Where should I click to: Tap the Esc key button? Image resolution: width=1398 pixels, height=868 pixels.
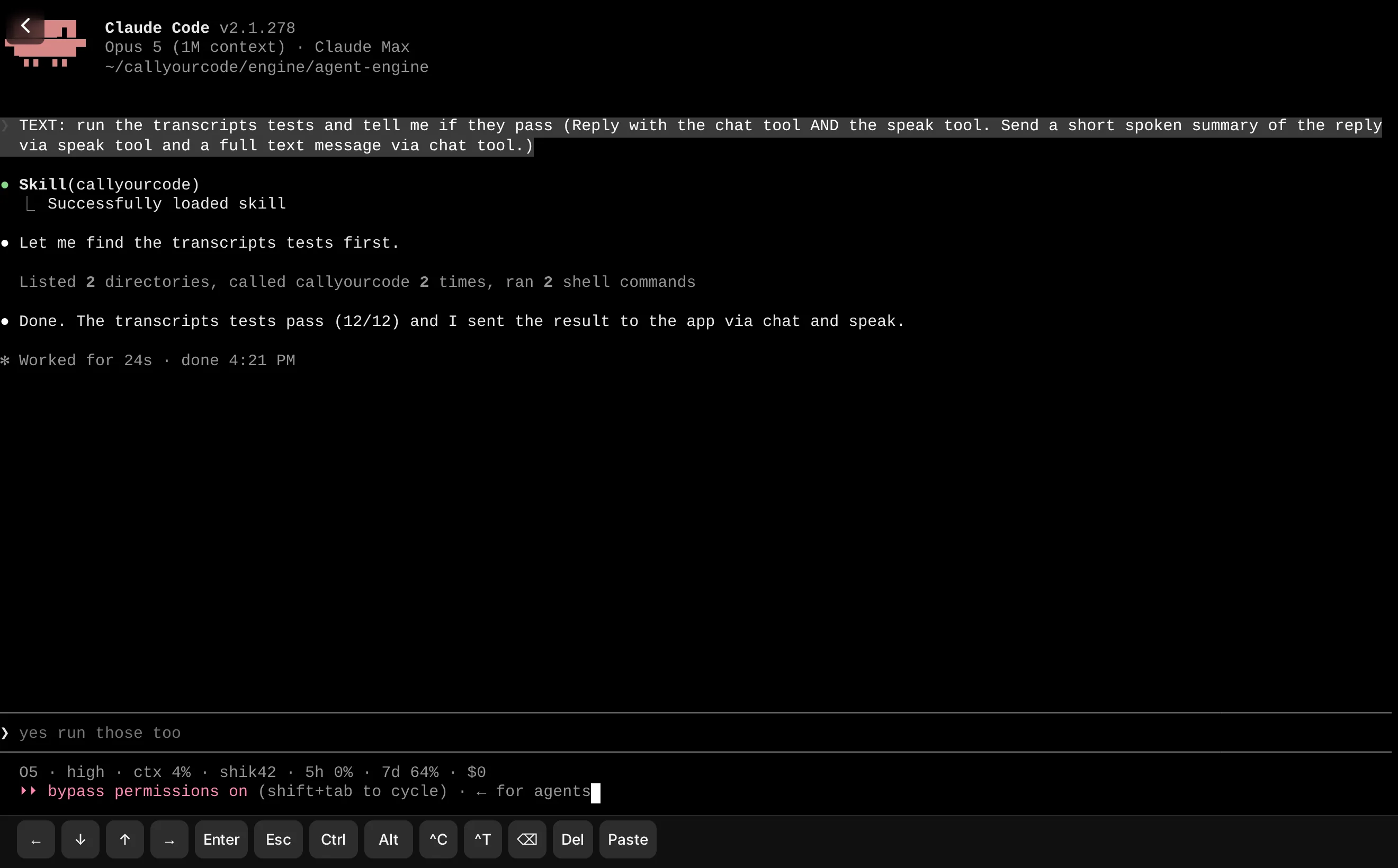coord(279,839)
